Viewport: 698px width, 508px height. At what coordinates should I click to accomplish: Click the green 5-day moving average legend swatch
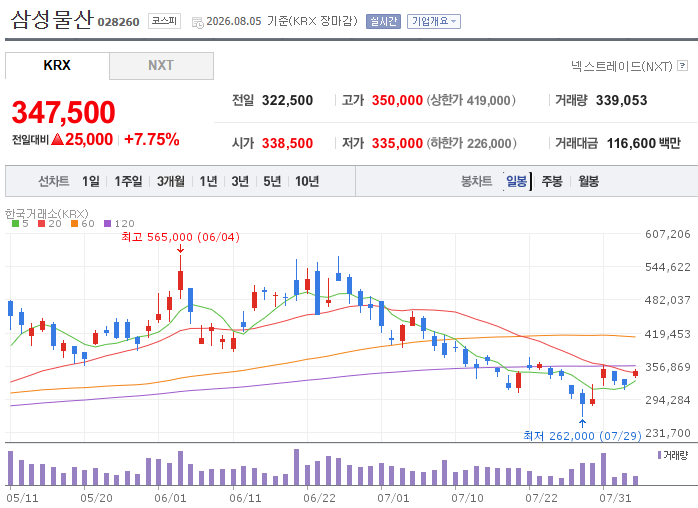pos(16,224)
